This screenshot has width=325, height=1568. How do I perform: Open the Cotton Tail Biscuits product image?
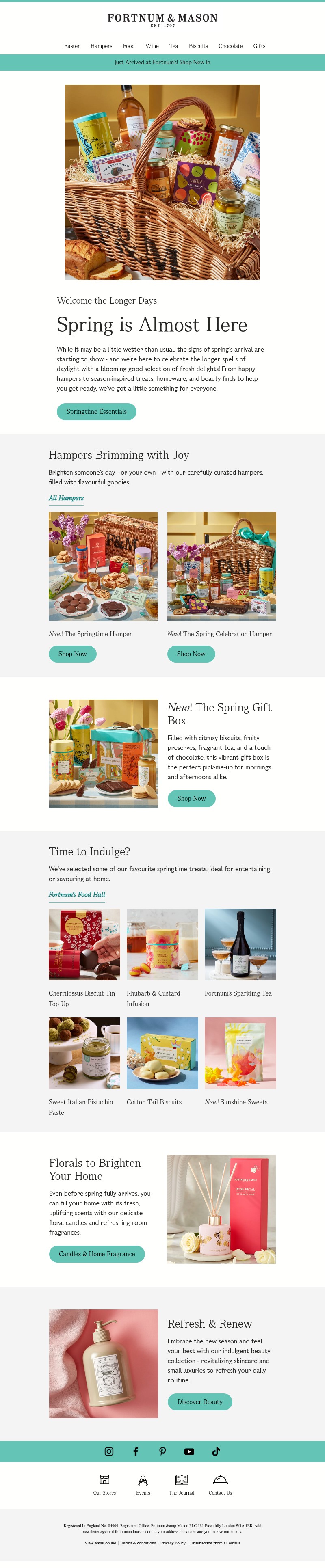point(162,1053)
